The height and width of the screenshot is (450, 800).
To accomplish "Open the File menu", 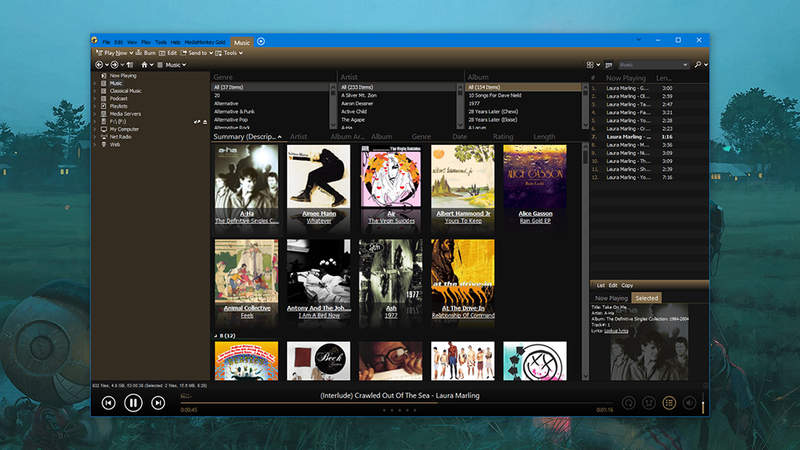I will click(x=106, y=42).
